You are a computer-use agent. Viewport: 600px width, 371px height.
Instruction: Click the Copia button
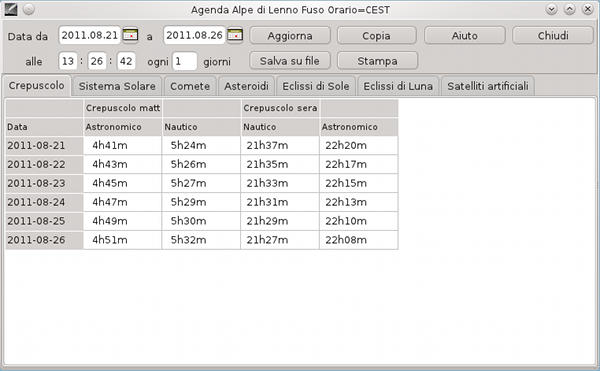click(x=377, y=36)
